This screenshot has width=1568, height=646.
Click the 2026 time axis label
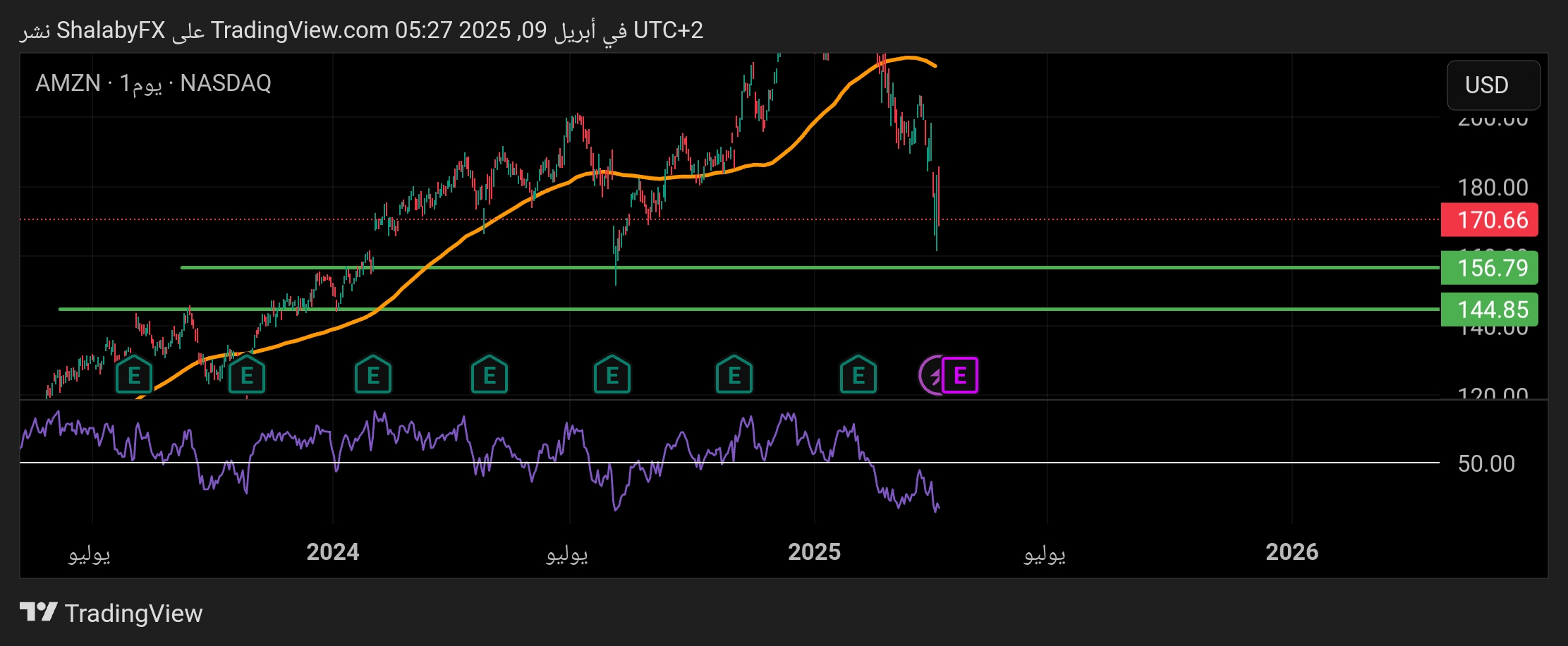coord(1292,551)
